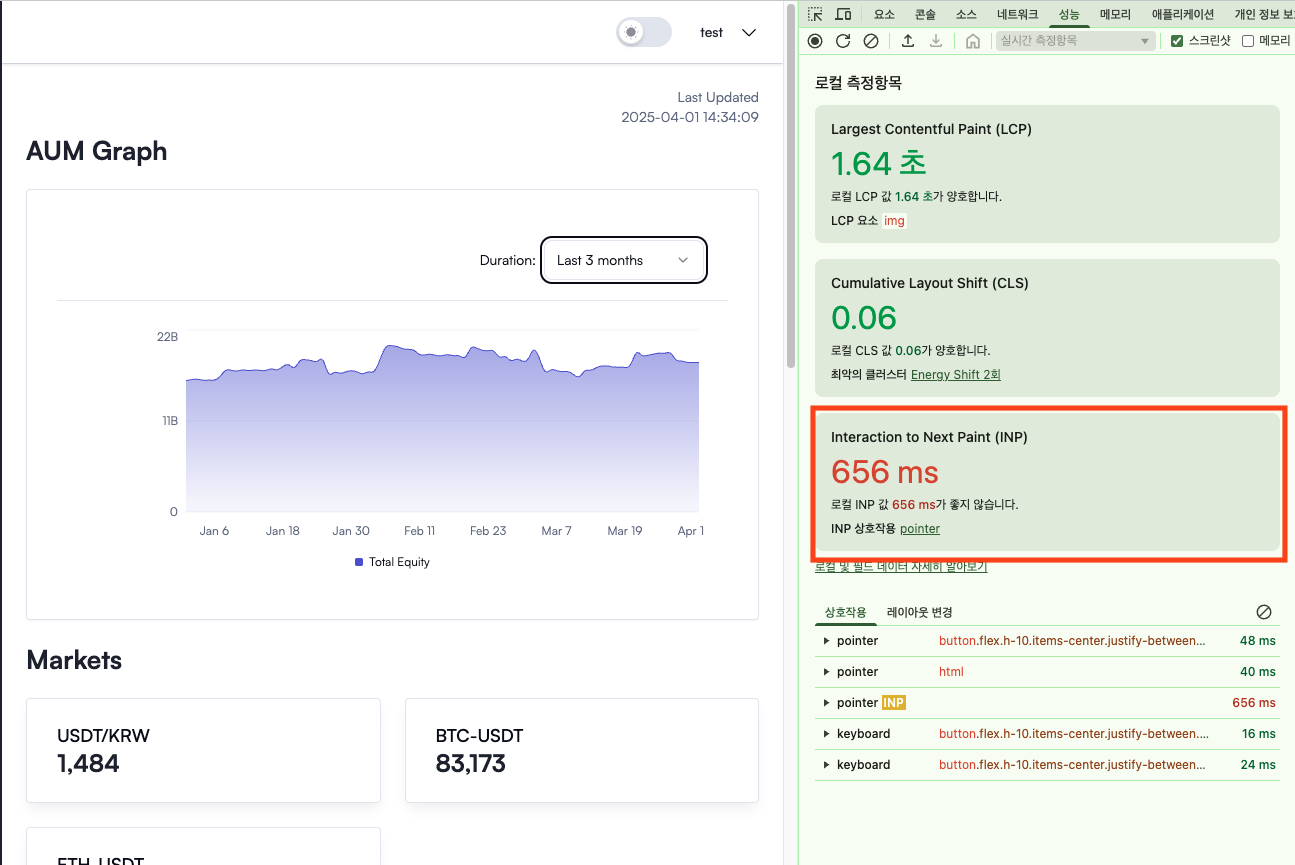Switch to the 요소 tab
The width and height of the screenshot is (1295, 865).
pos(884,14)
